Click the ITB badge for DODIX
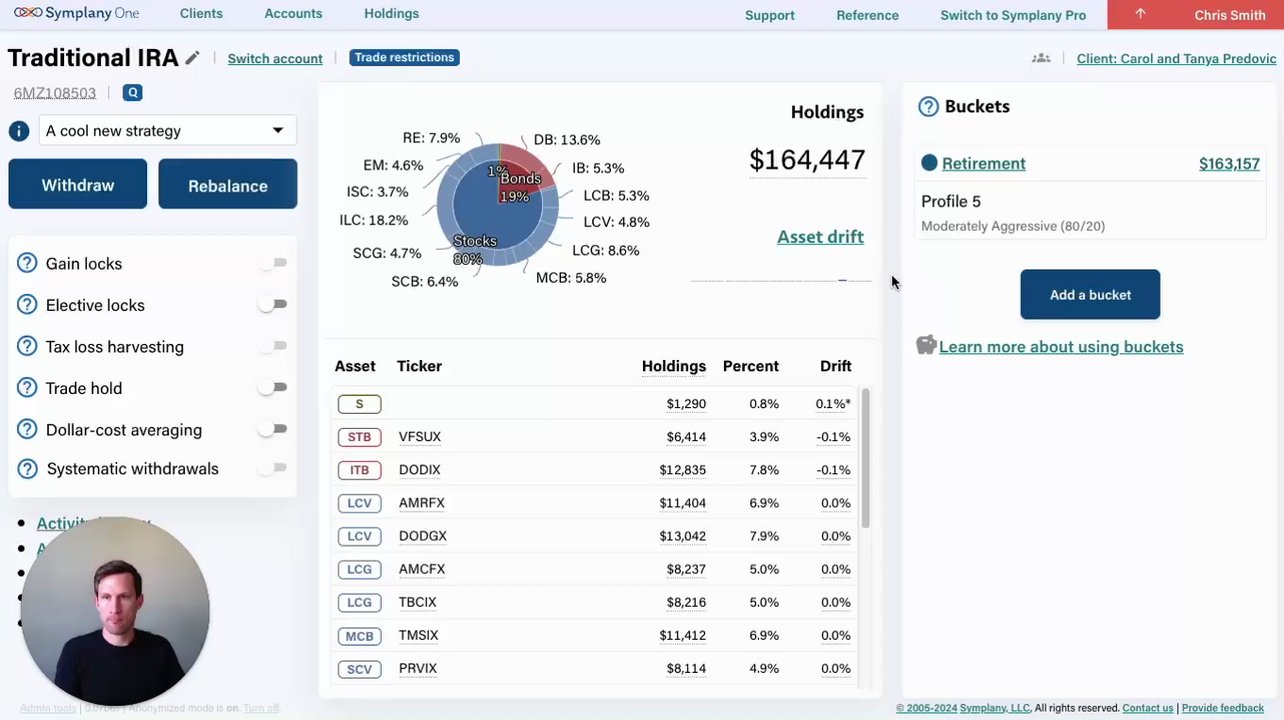 click(359, 470)
